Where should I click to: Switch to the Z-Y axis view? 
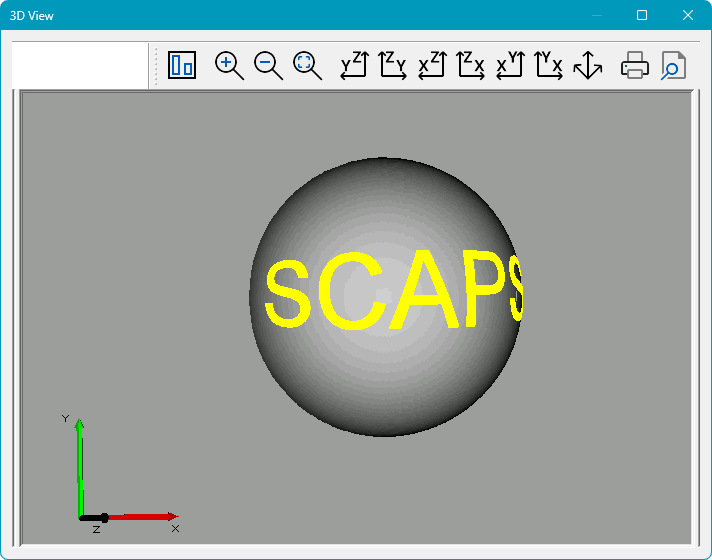[393, 65]
